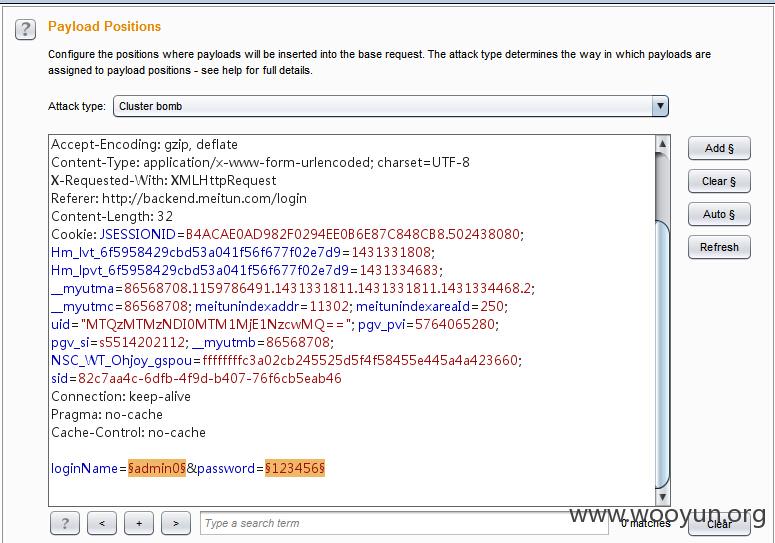The height and width of the screenshot is (543, 775).
Task: Click the highlighted §123456§ payload marker
Action: (x=295, y=468)
